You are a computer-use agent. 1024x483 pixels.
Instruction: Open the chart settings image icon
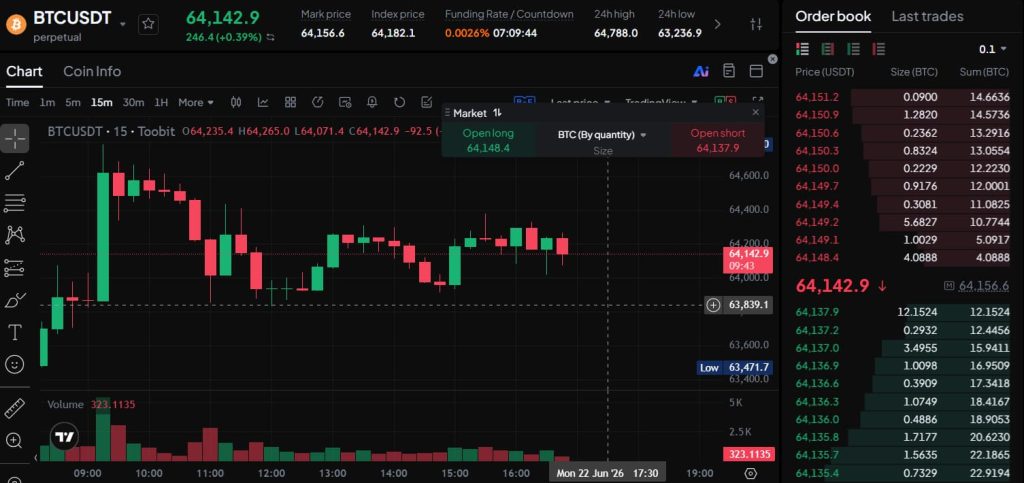pyautogui.click(x=345, y=102)
